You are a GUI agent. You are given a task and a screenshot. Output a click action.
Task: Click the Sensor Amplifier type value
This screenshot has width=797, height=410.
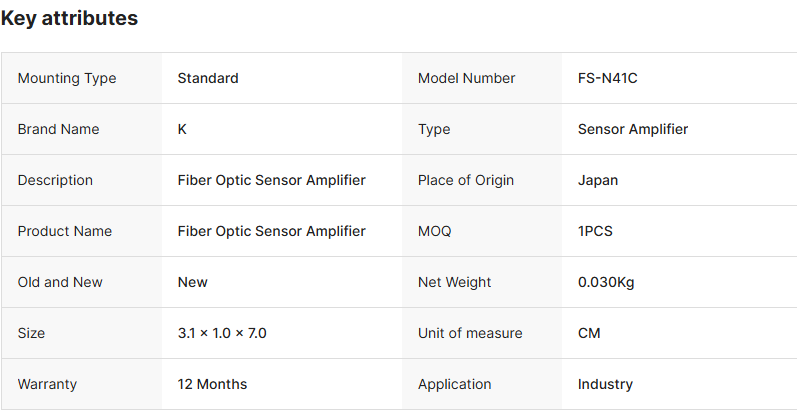point(633,129)
